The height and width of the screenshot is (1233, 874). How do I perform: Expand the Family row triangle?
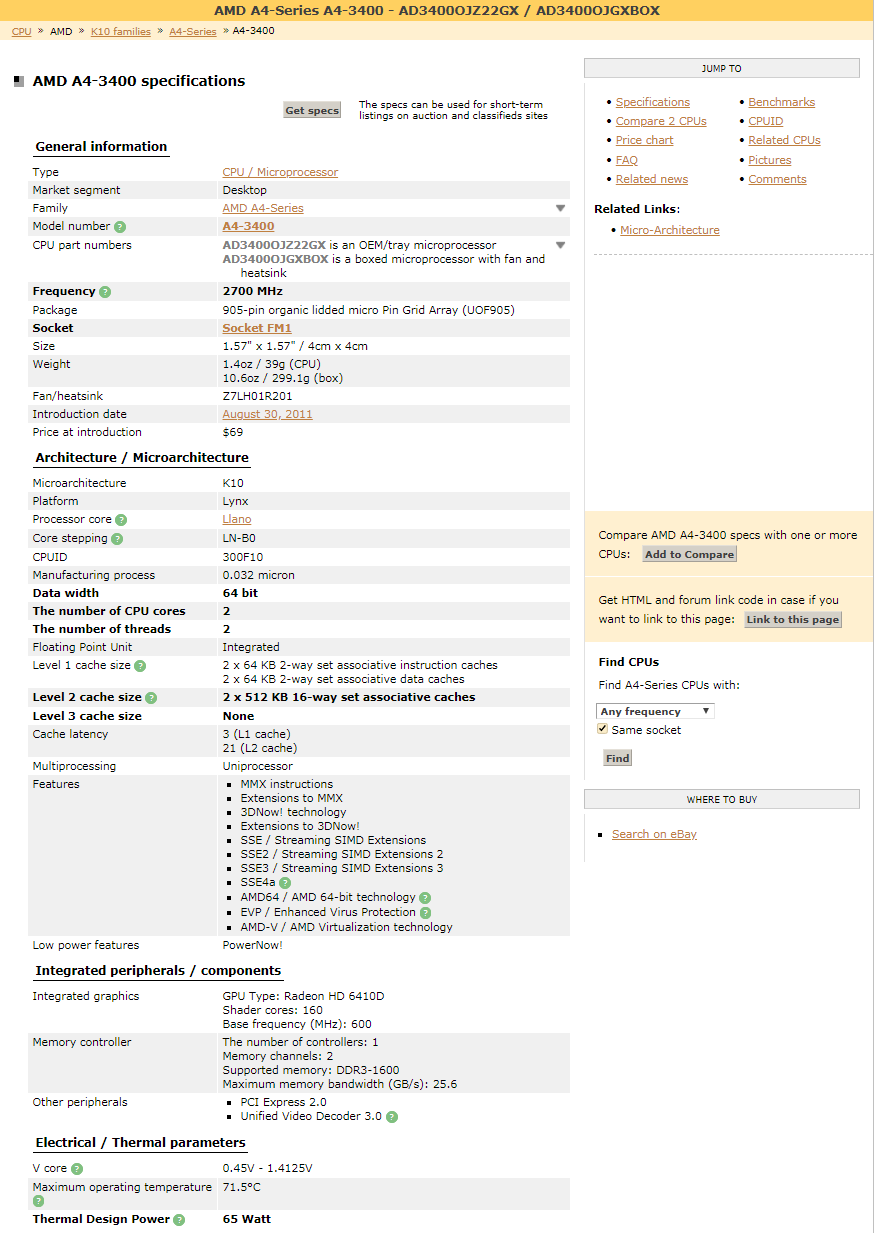(561, 208)
